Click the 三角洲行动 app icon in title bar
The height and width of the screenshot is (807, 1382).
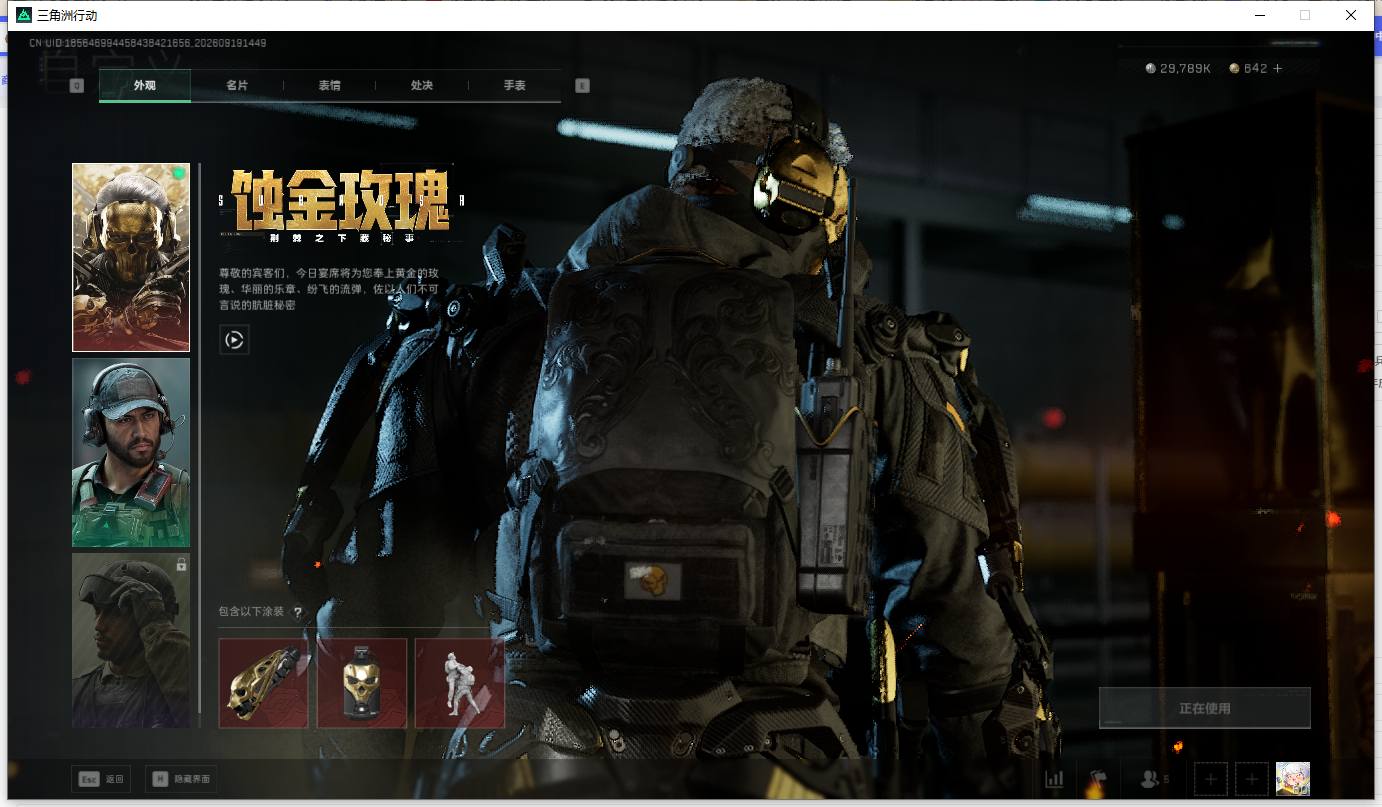[x=24, y=15]
